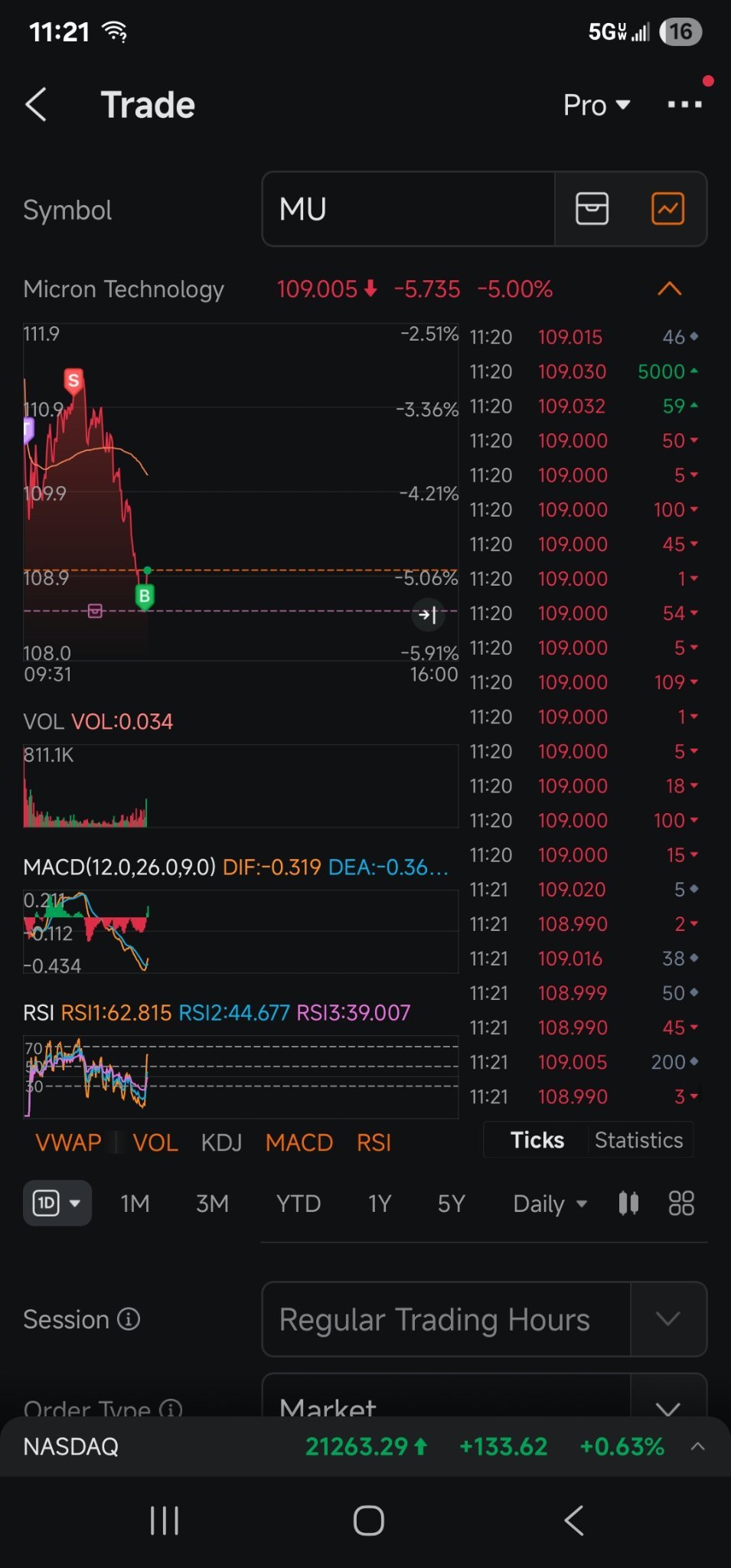The height and width of the screenshot is (1568, 731).
Task: Select the 3M time range
Action: coord(212,1204)
